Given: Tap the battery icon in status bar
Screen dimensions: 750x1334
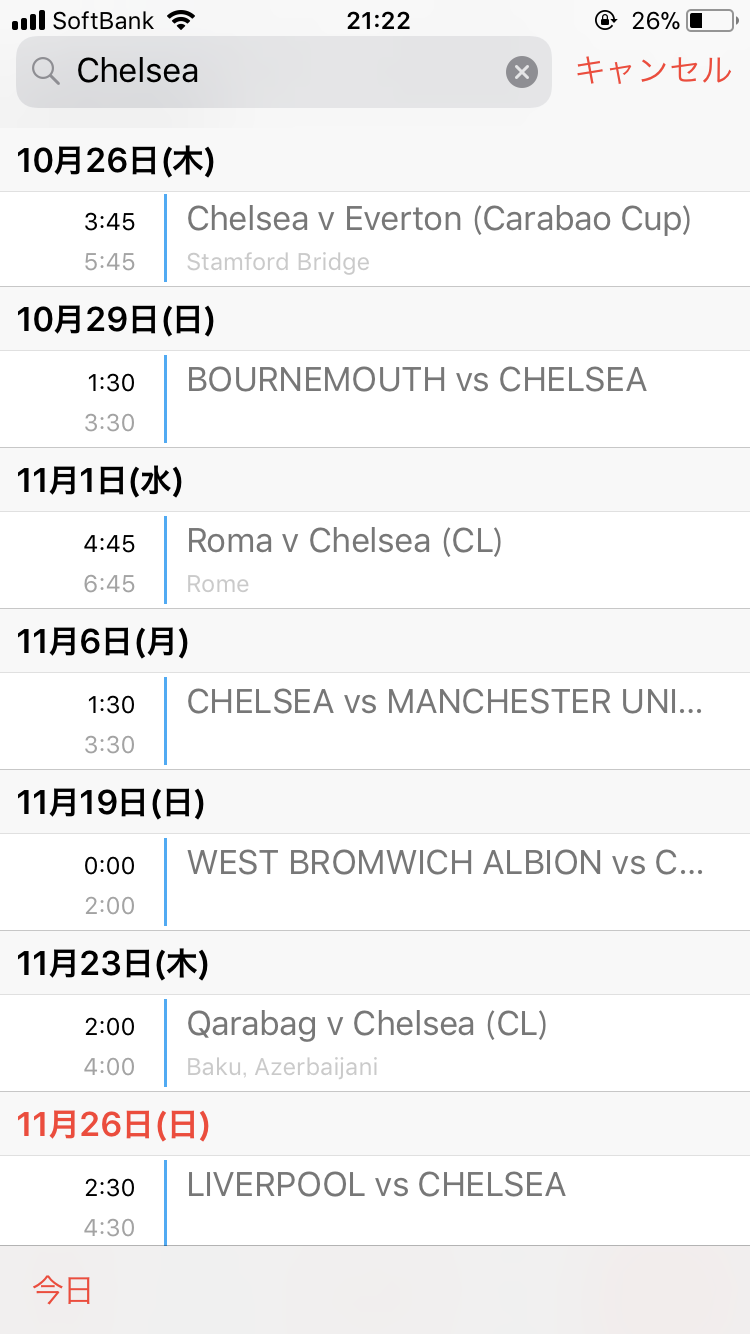Looking at the screenshot, I should point(711,20).
